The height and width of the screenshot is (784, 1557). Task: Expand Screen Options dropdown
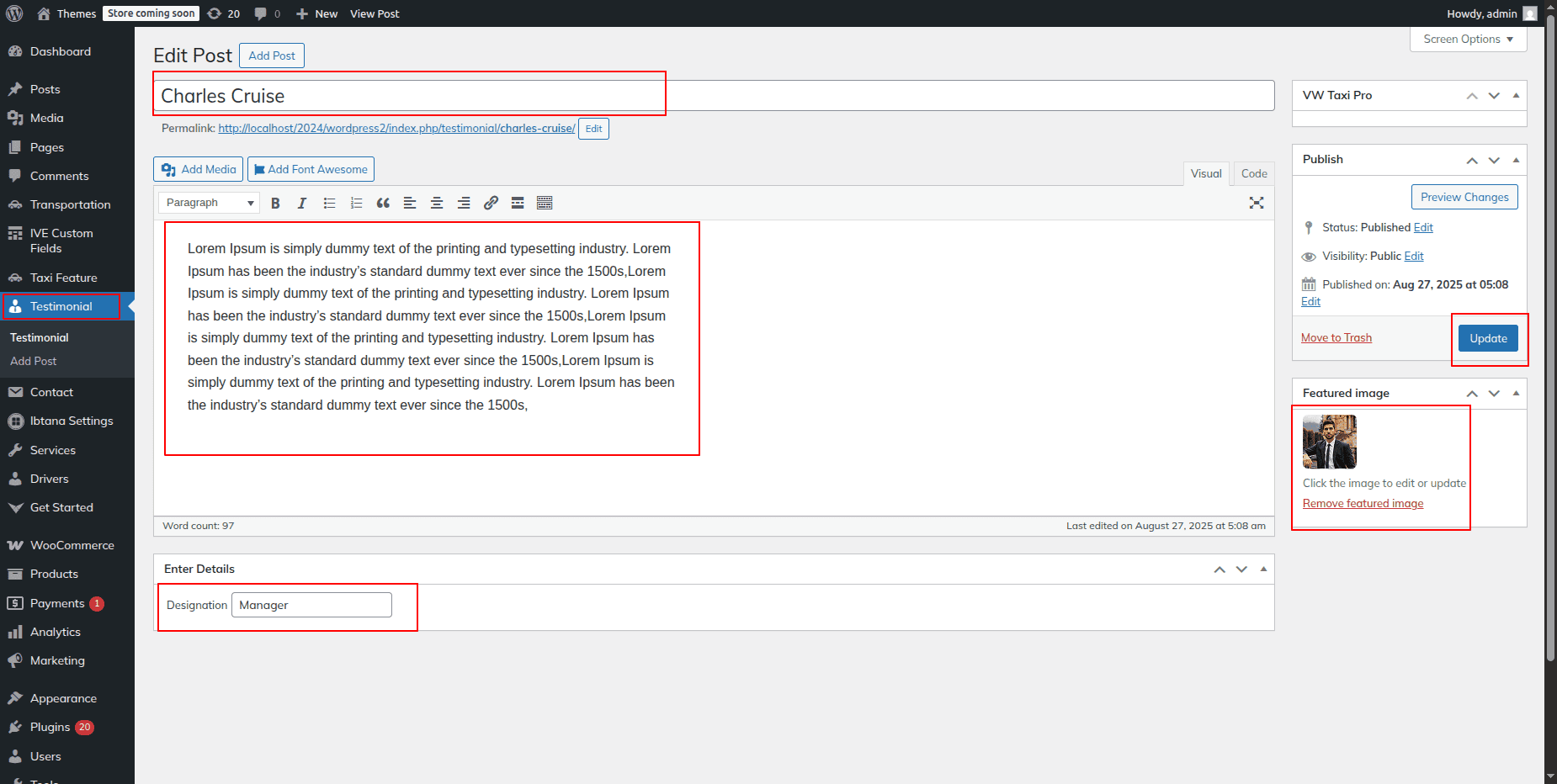pyautogui.click(x=1468, y=40)
